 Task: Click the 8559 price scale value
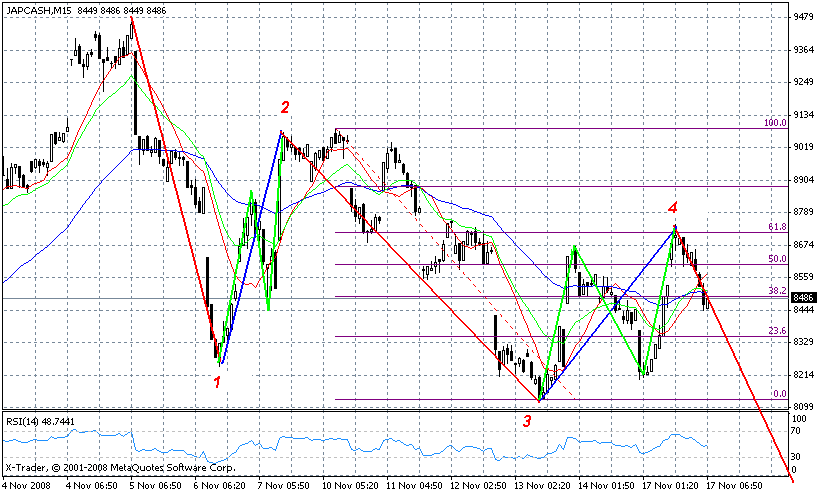pyautogui.click(x=803, y=277)
